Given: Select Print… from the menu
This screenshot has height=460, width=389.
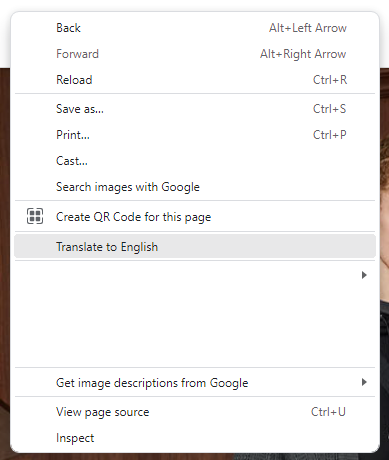Looking at the screenshot, I should tap(195, 135).
